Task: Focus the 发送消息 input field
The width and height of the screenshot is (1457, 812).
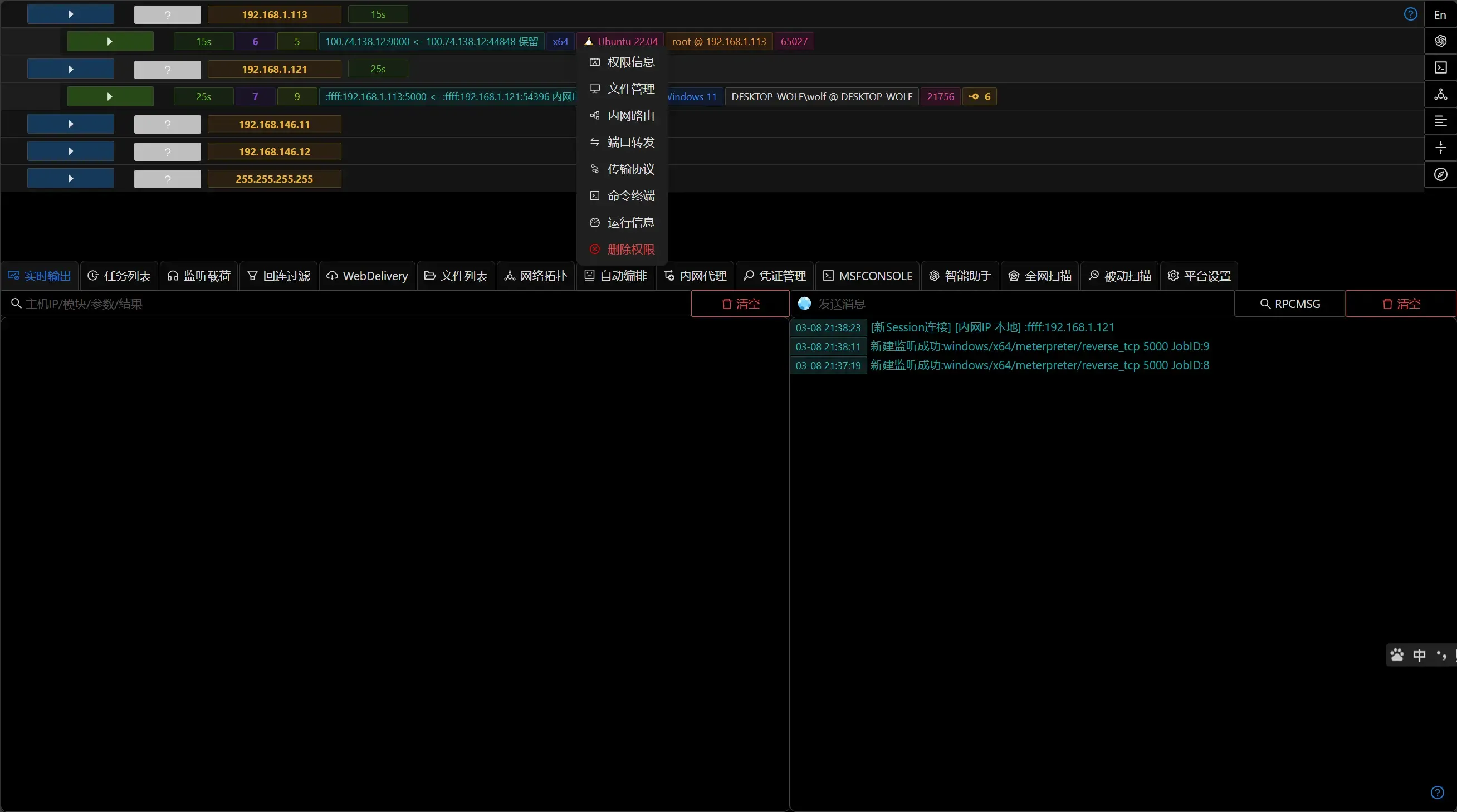Action: [x=1023, y=304]
